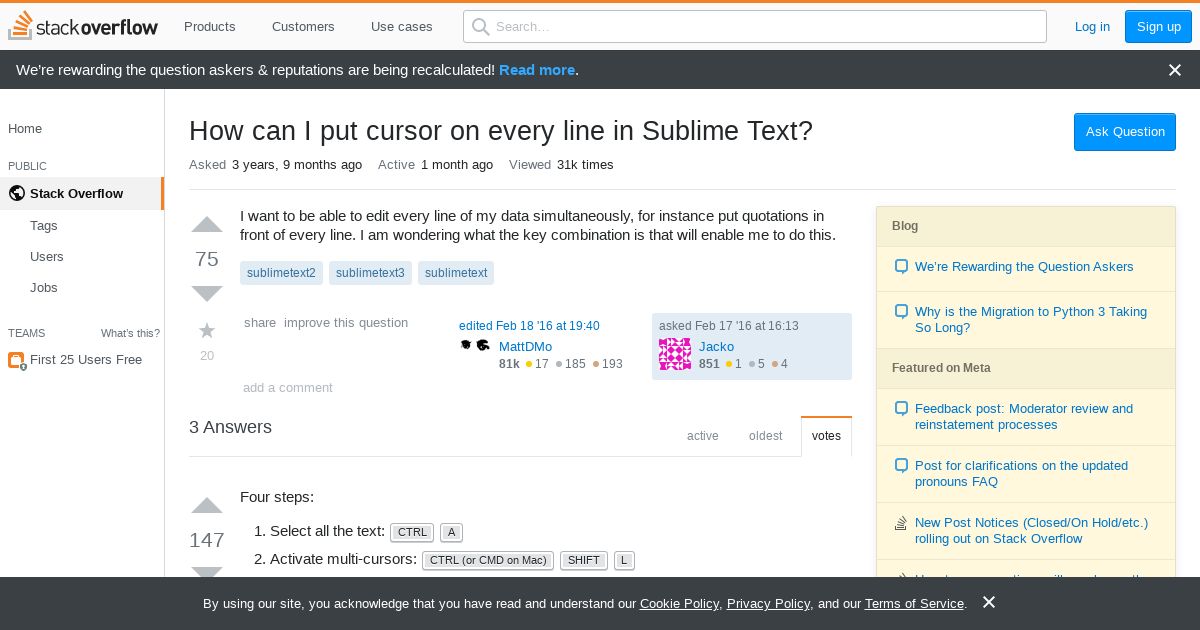Click the meta icon beside Feedback post
This screenshot has height=630, width=1200.
(901, 409)
